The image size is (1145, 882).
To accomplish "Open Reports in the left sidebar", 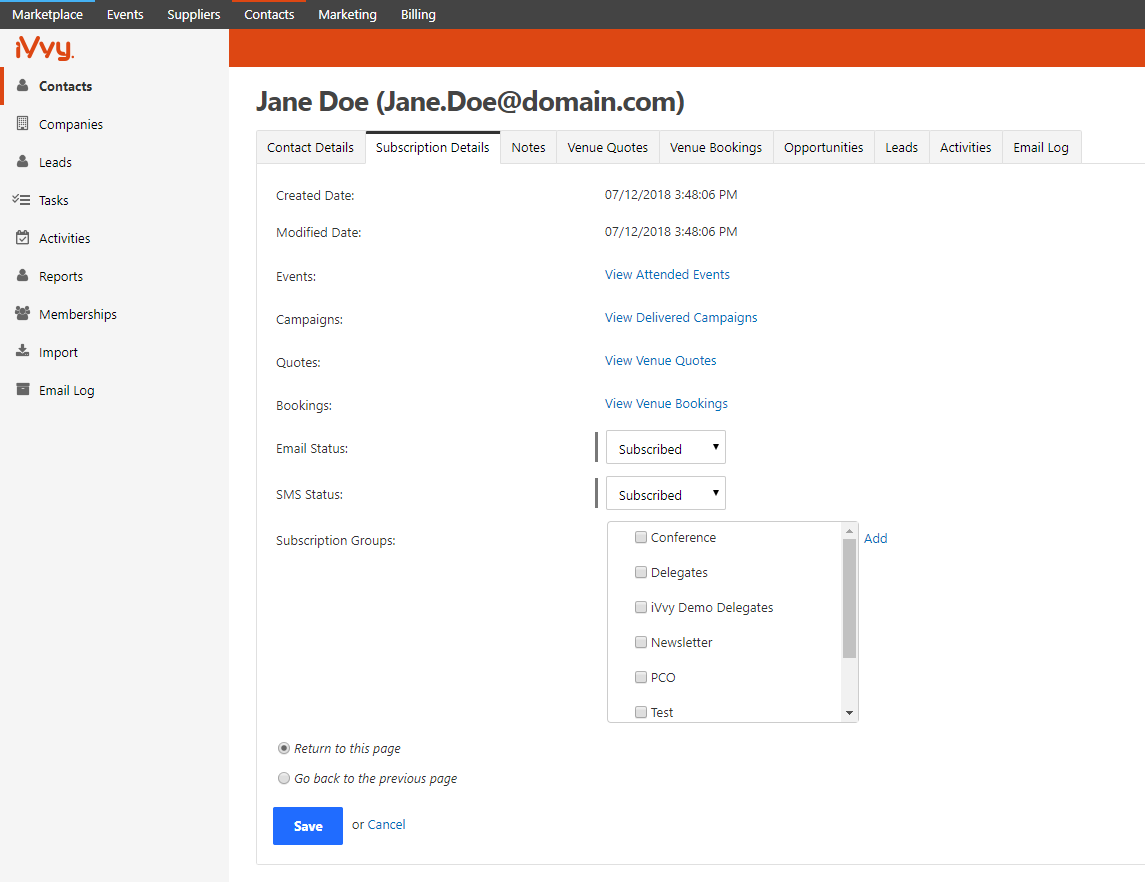I will [115, 276].
